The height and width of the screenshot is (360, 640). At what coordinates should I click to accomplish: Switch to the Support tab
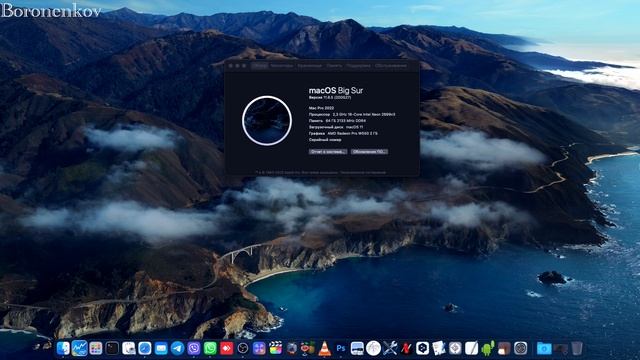pos(358,66)
